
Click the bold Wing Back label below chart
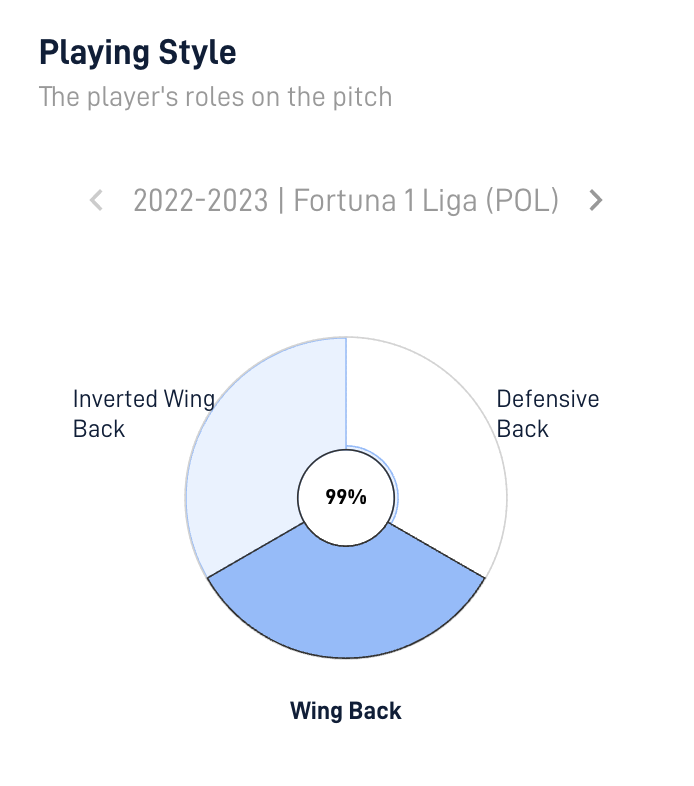click(x=345, y=711)
